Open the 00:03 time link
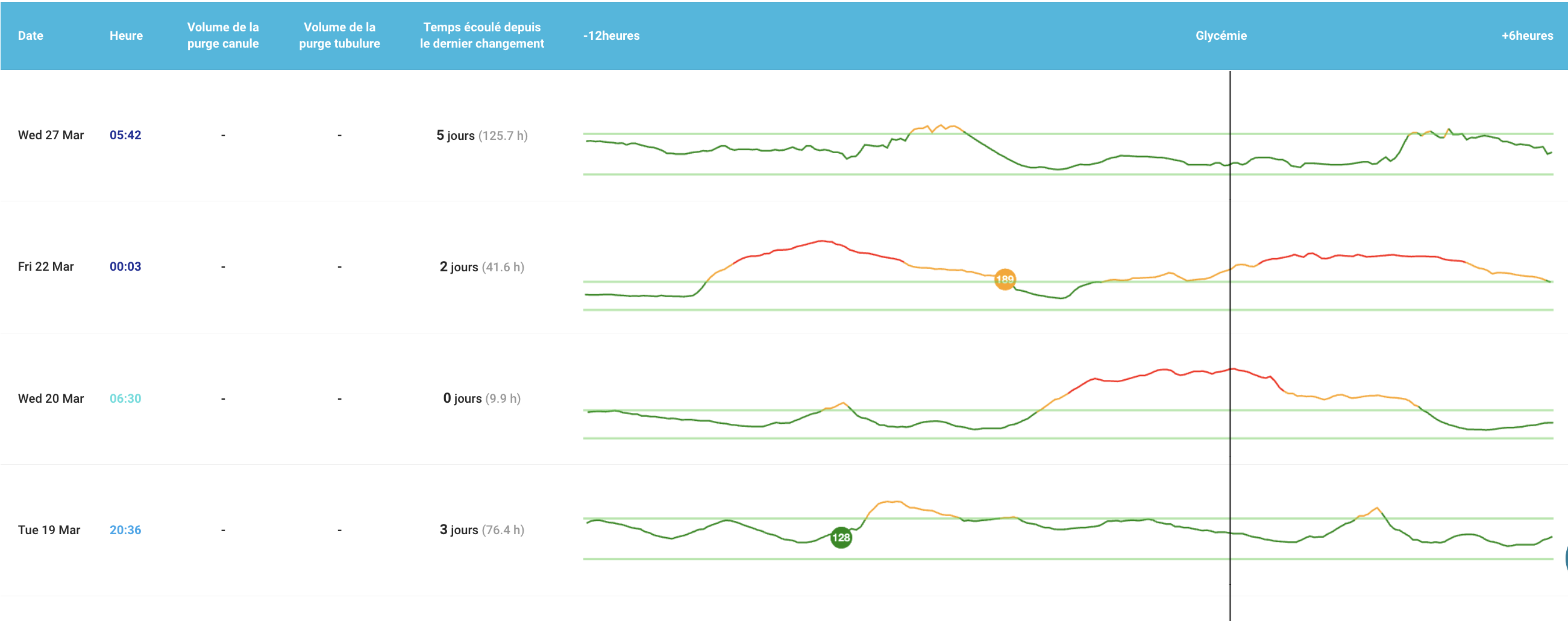The width and height of the screenshot is (1568, 621). 125,266
